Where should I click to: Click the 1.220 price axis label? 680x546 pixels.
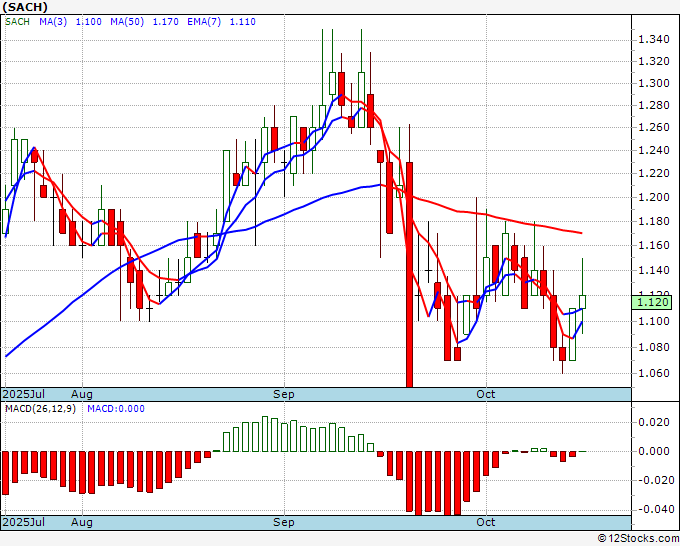[654, 173]
